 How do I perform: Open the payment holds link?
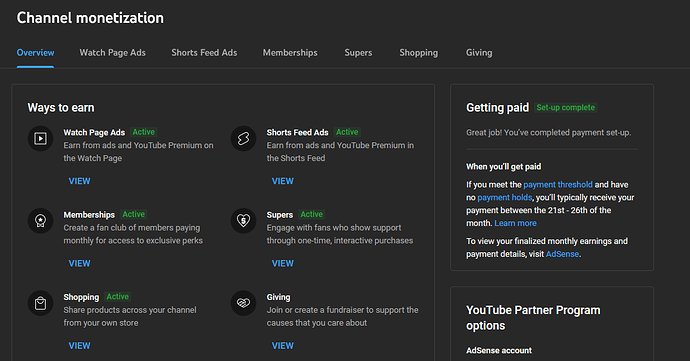pos(505,197)
